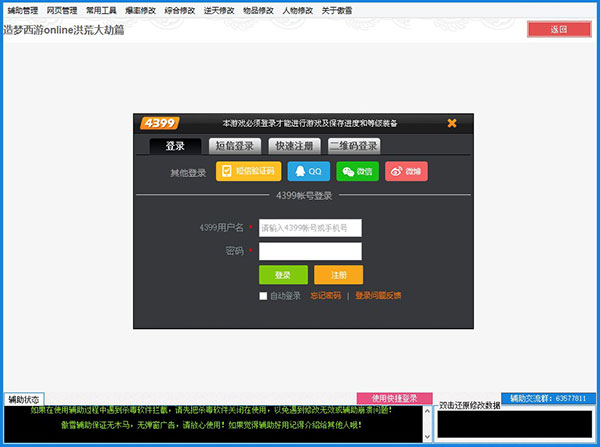
Task: Log in with 微信 (WeChat)
Action: (x=357, y=171)
